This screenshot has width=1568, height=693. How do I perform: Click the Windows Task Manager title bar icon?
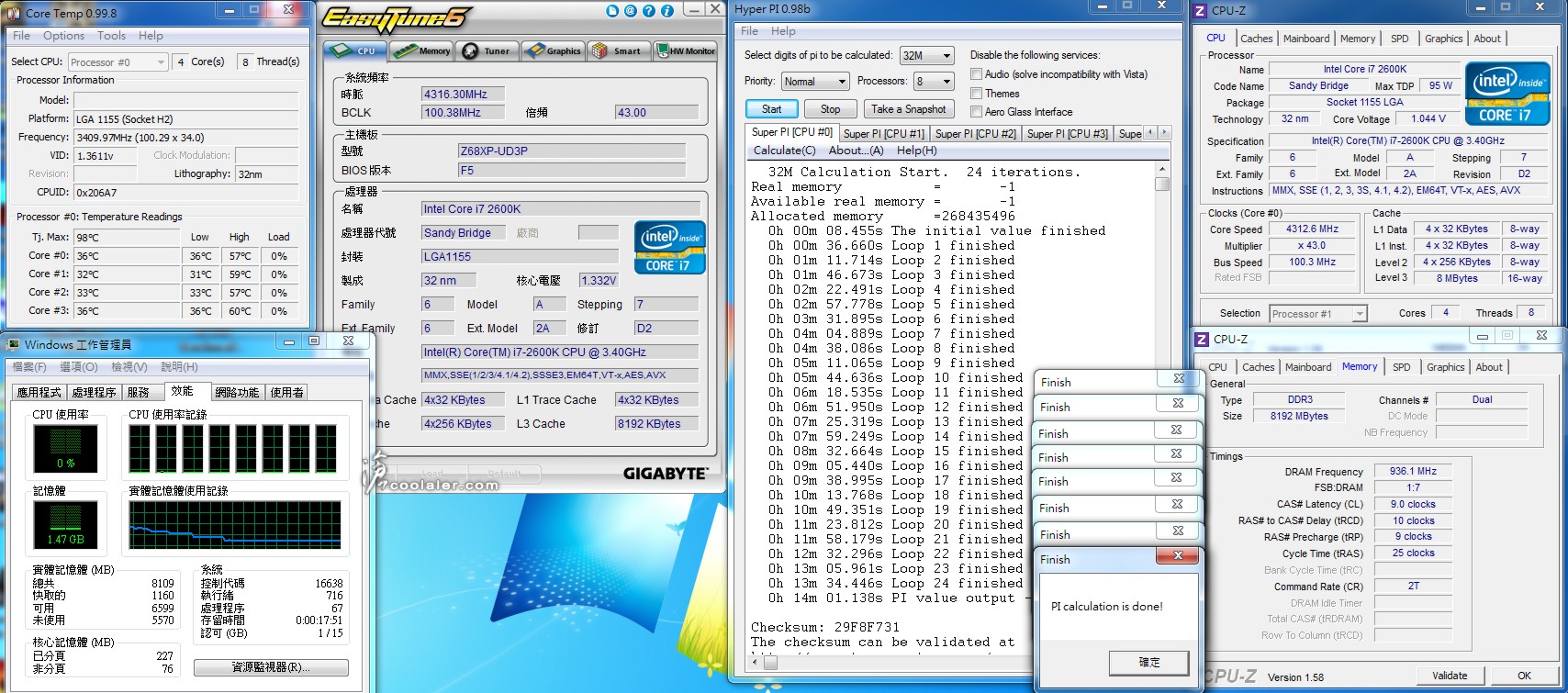point(14,344)
